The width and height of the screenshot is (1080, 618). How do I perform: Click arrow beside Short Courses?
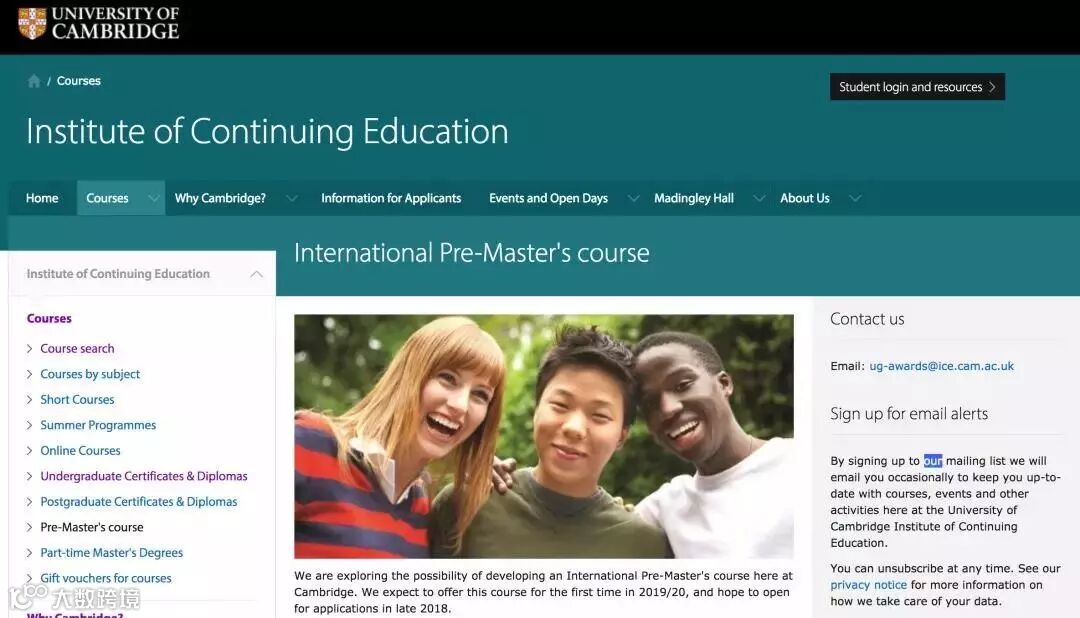(29, 400)
